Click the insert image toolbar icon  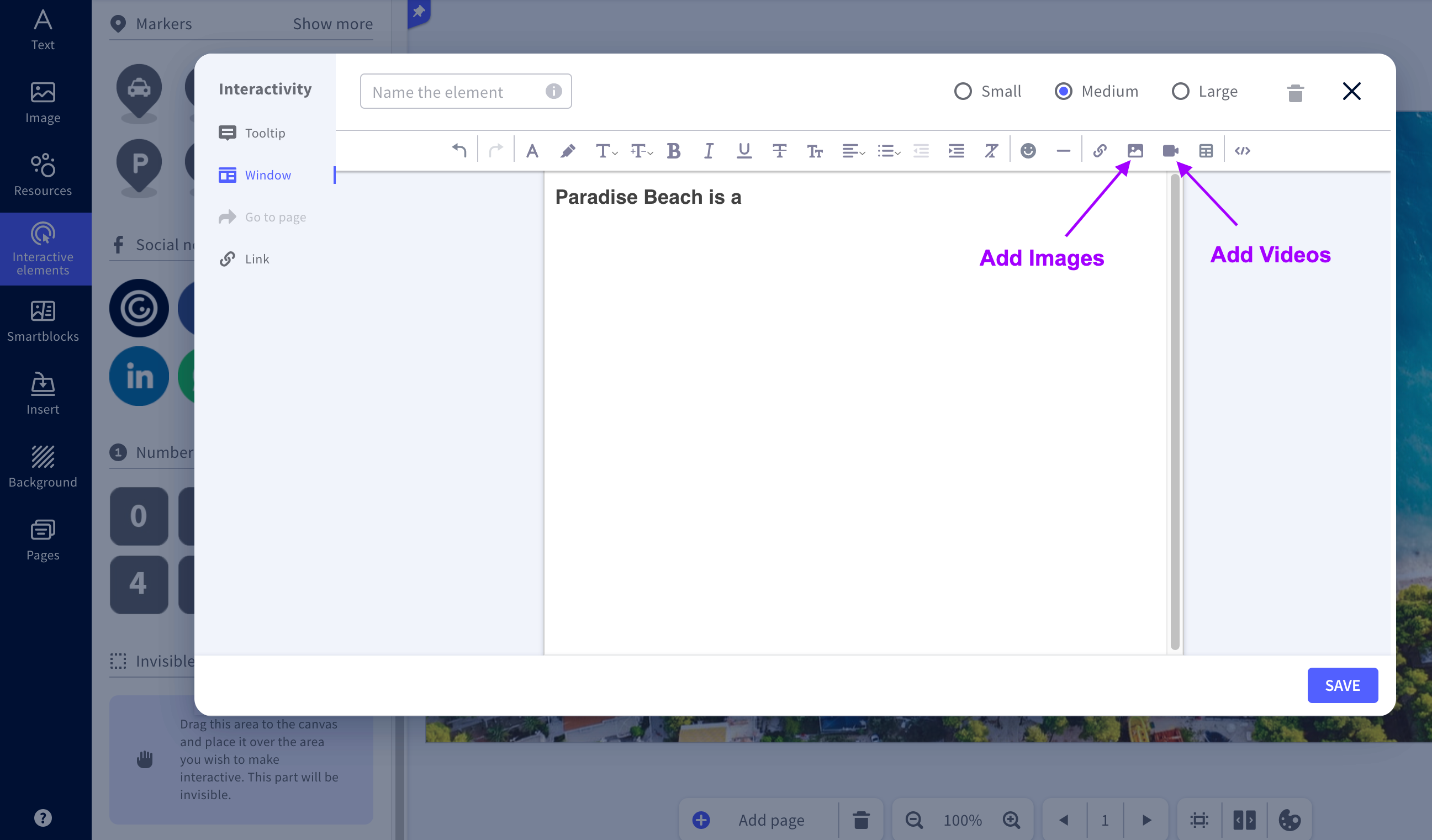(1135, 151)
